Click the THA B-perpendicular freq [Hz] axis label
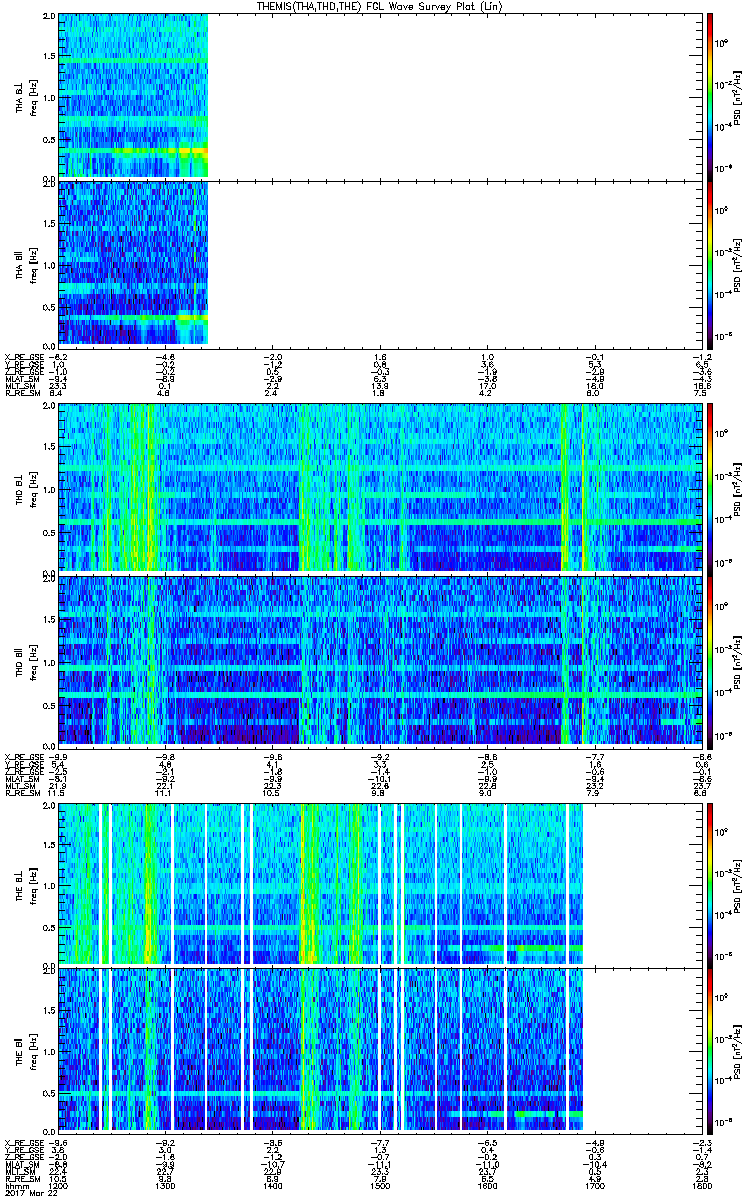This screenshot has width=750, height=1200. [33, 96]
